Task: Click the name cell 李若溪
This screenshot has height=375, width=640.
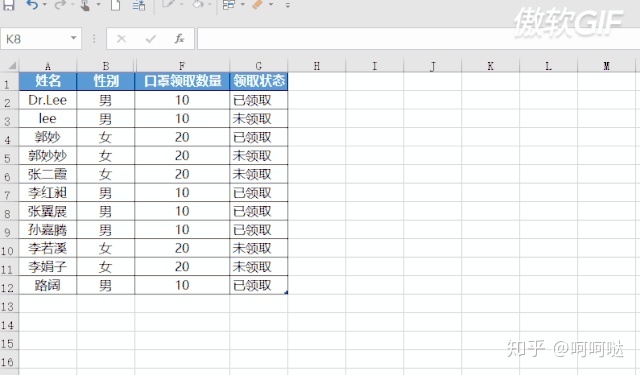Action: click(48, 248)
